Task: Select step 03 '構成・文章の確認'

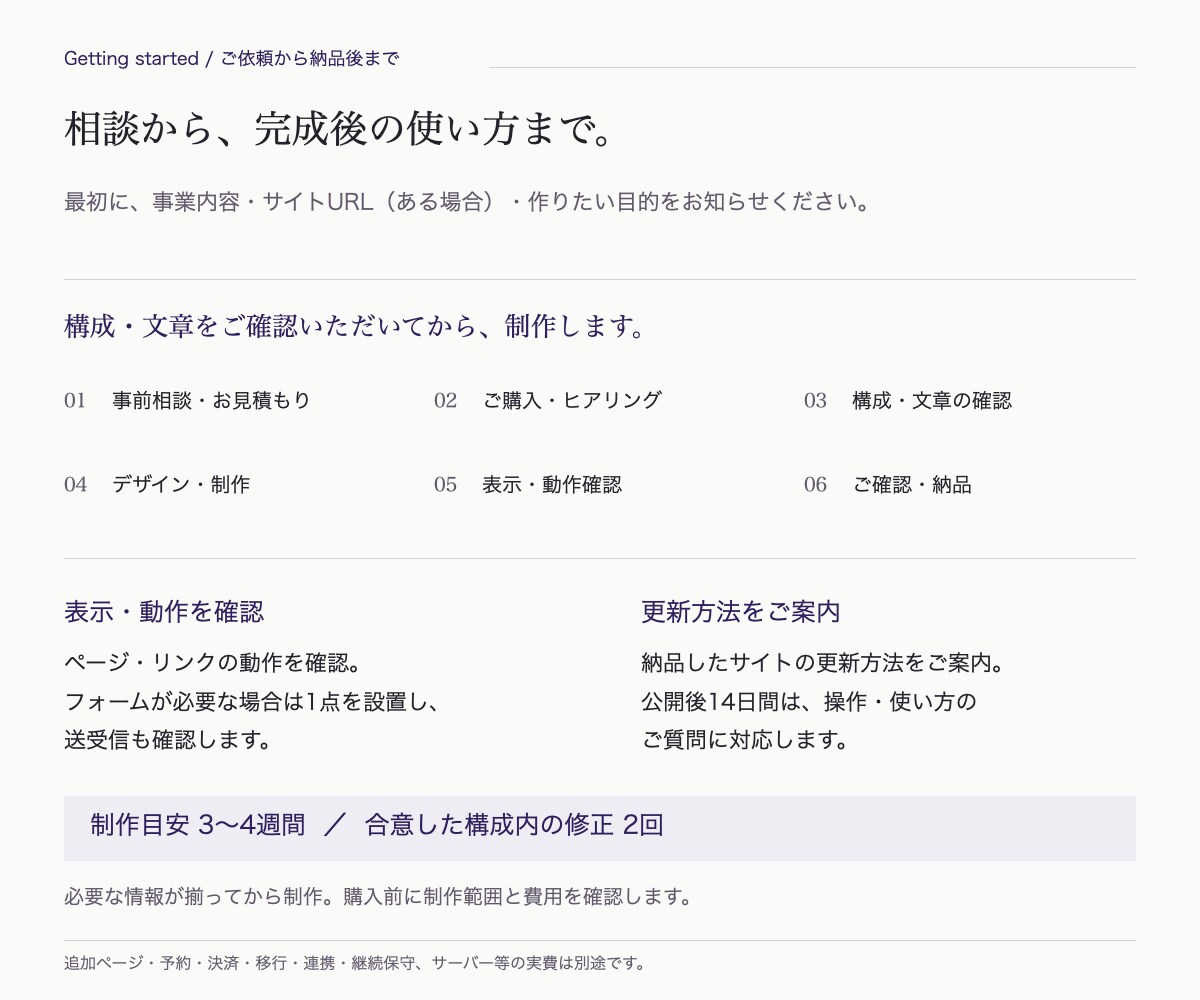Action: coord(908,400)
